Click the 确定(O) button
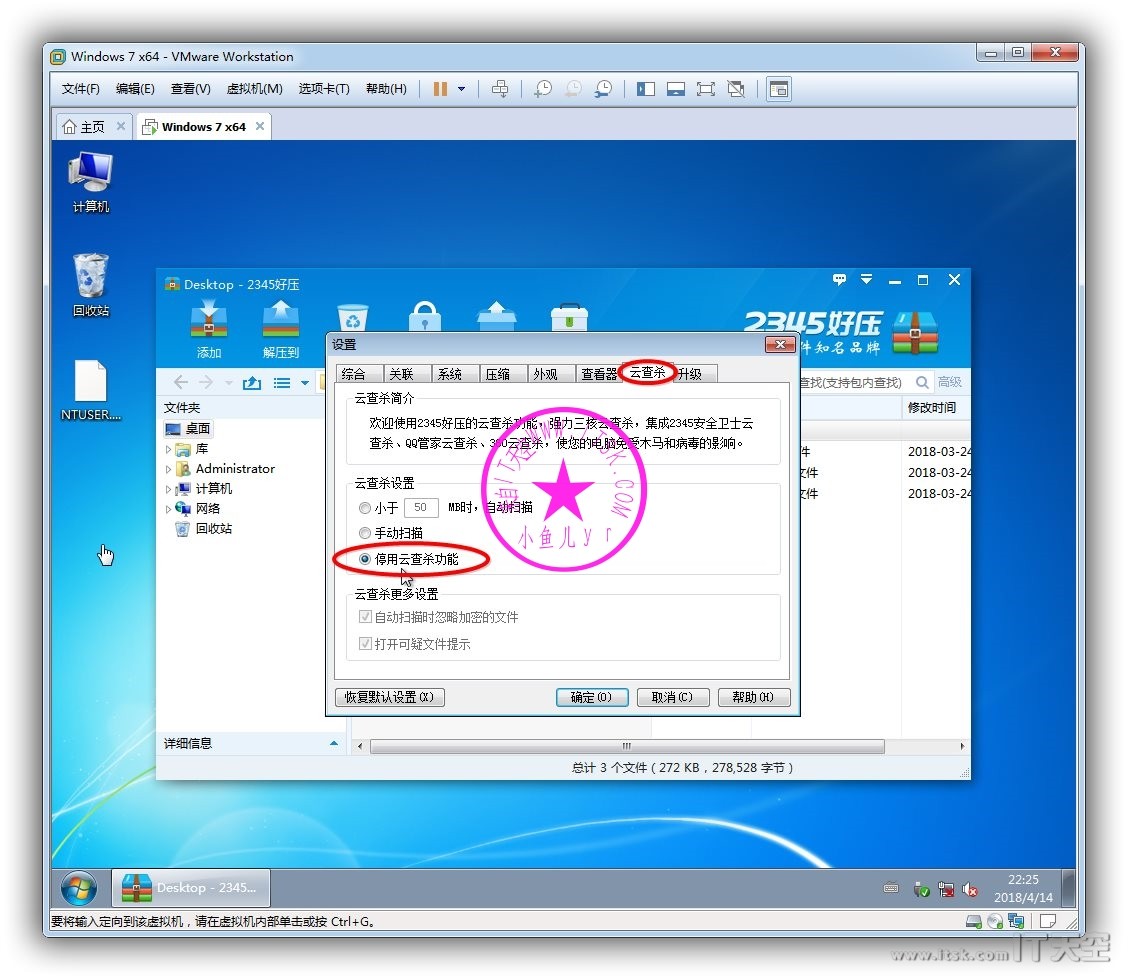The image size is (1128, 980). pos(591,697)
